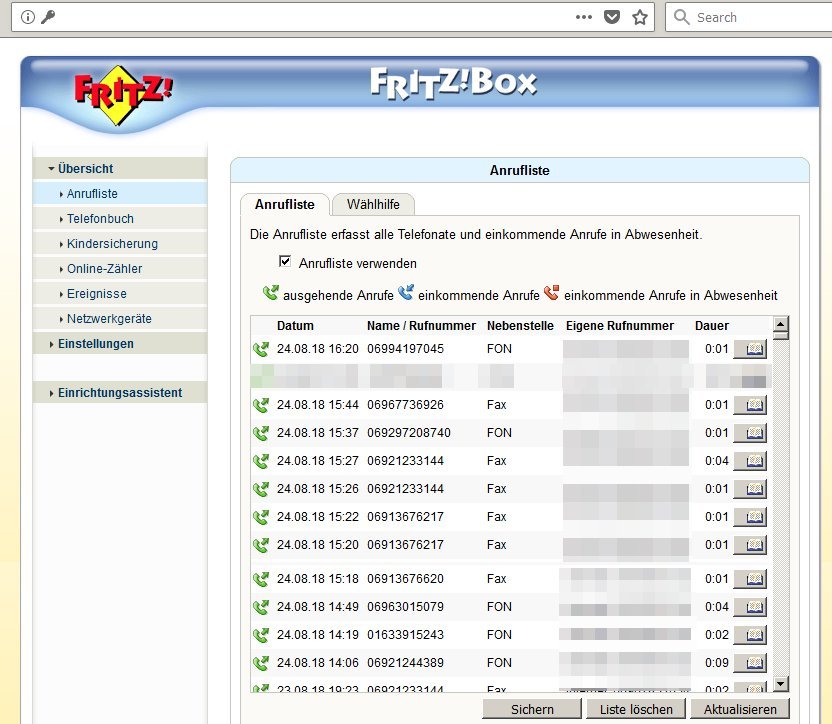Click phonebook icon in 01633915243 row

750,635
